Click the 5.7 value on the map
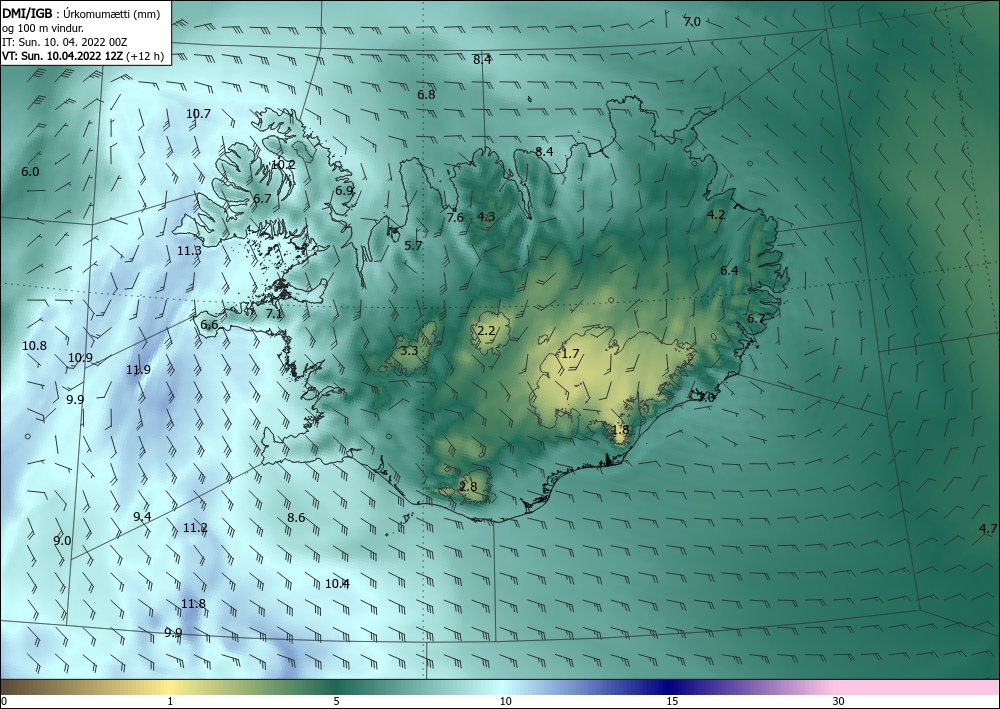The image size is (1000, 709). [413, 245]
